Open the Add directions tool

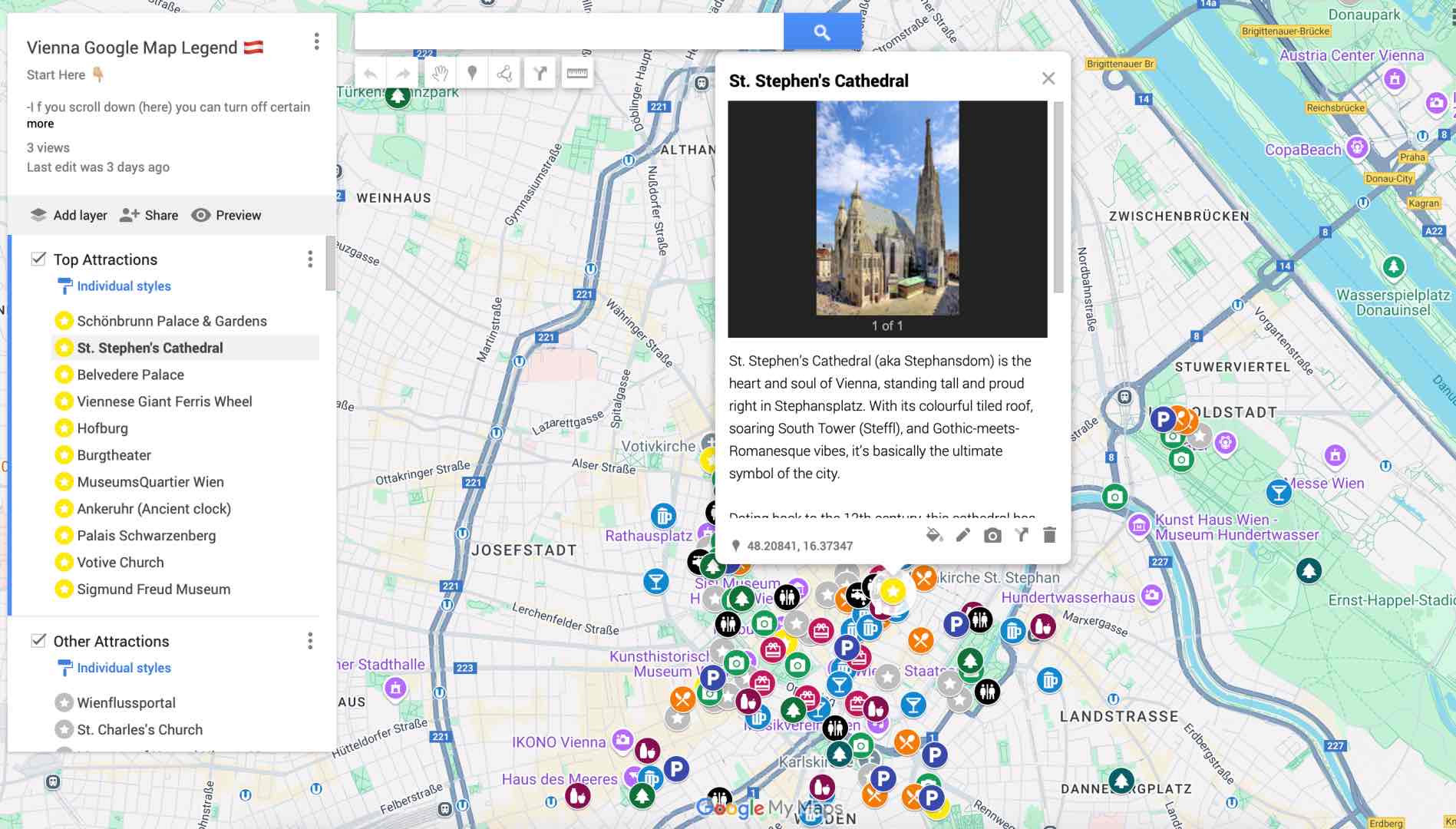540,74
